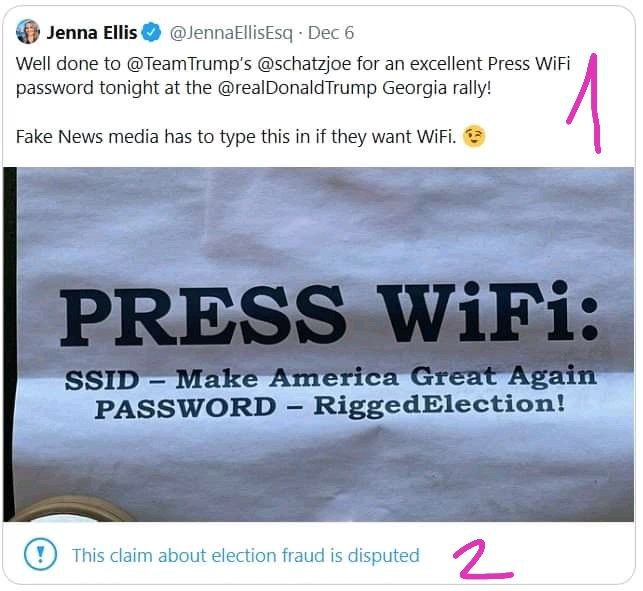The width and height of the screenshot is (643, 591).
Task: Follow the @realDonaldTrump mention link
Action: coord(297,88)
